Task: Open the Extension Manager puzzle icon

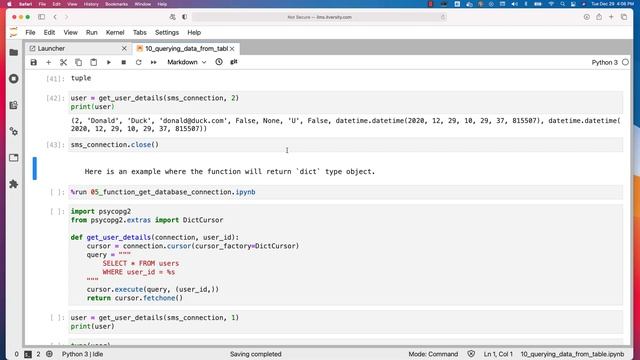Action: [x=13, y=184]
